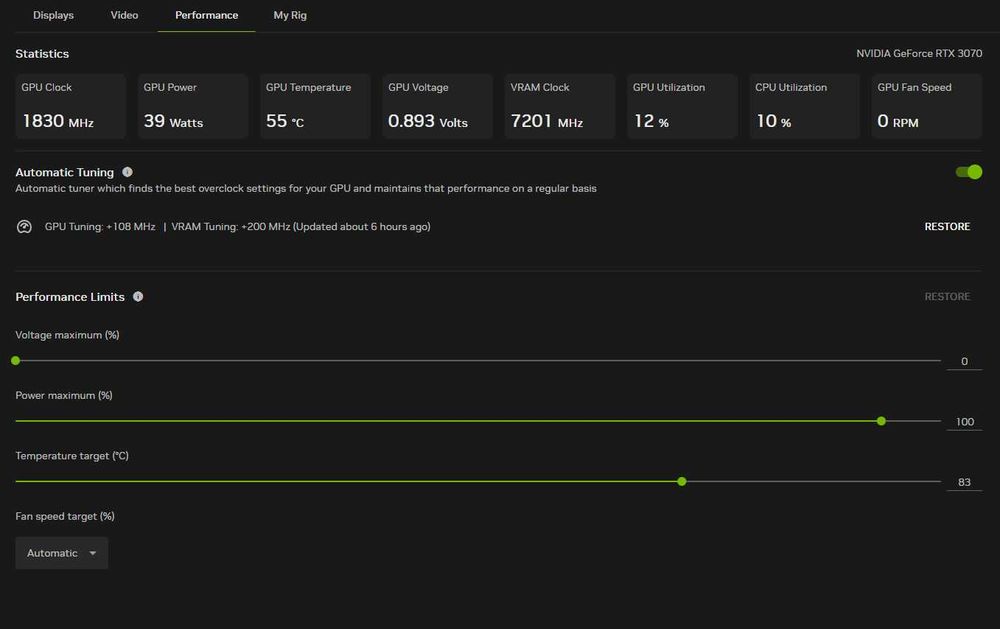Click the 'Temperature target (°C)' label
Screen dimensions: 1000x629
coord(72,455)
